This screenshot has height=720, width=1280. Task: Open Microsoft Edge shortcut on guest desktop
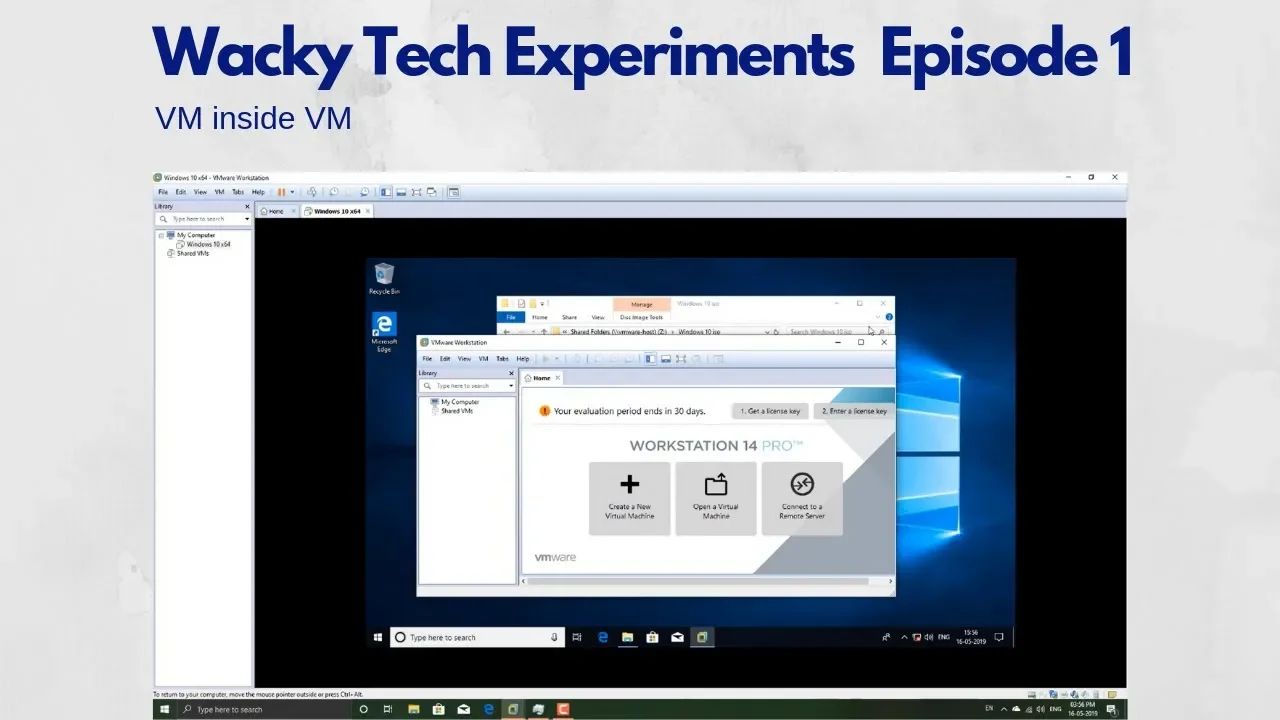click(384, 331)
